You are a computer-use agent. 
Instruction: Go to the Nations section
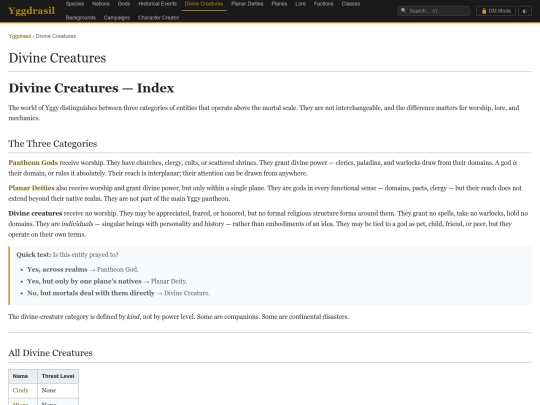click(101, 4)
